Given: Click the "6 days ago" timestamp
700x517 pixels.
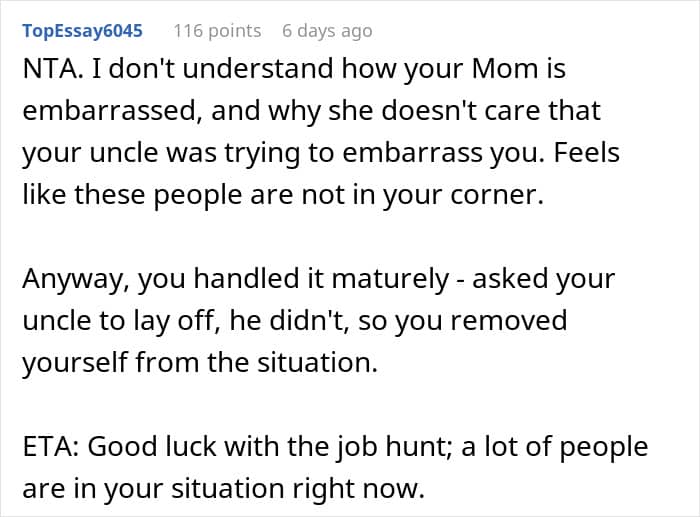Looking at the screenshot, I should (x=326, y=30).
